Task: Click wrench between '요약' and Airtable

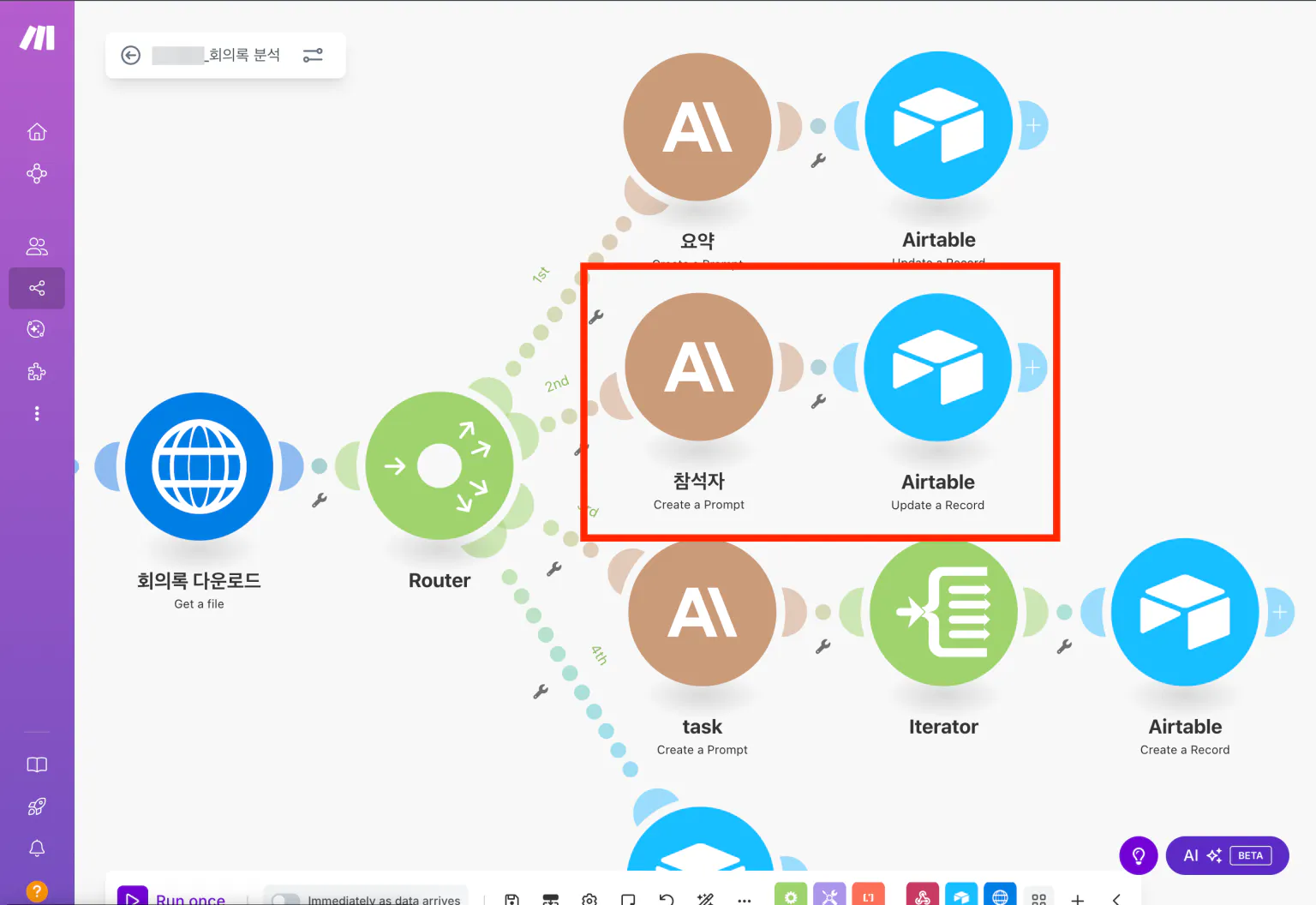Action: pos(818,160)
